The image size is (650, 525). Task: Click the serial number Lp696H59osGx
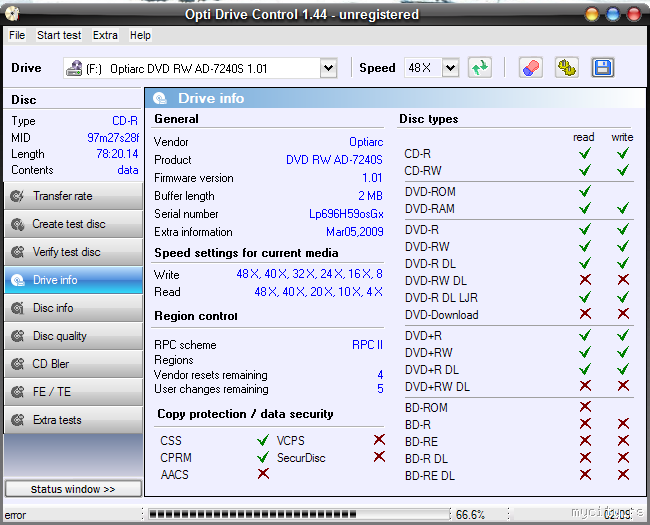click(346, 214)
